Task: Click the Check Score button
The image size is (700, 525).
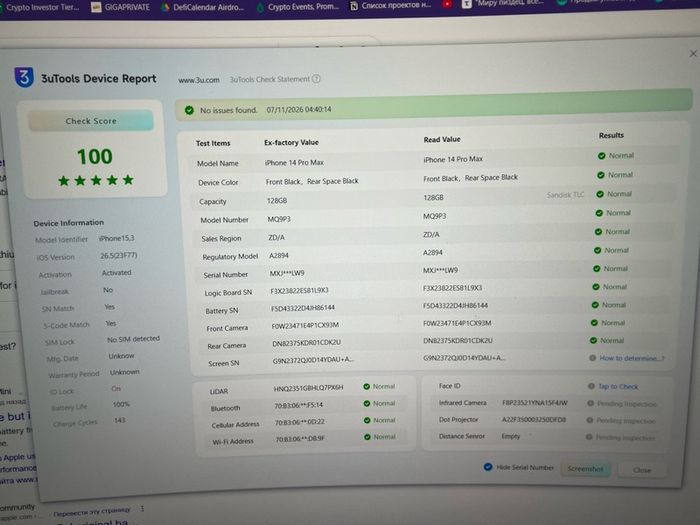Action: [91, 121]
